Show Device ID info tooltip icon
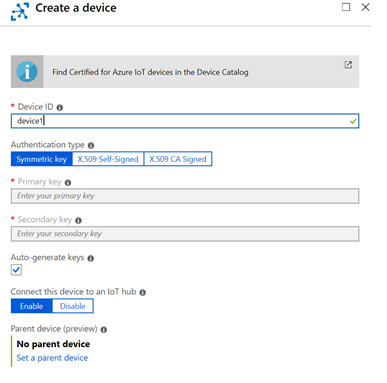The height and width of the screenshot is (383, 387). 60,108
